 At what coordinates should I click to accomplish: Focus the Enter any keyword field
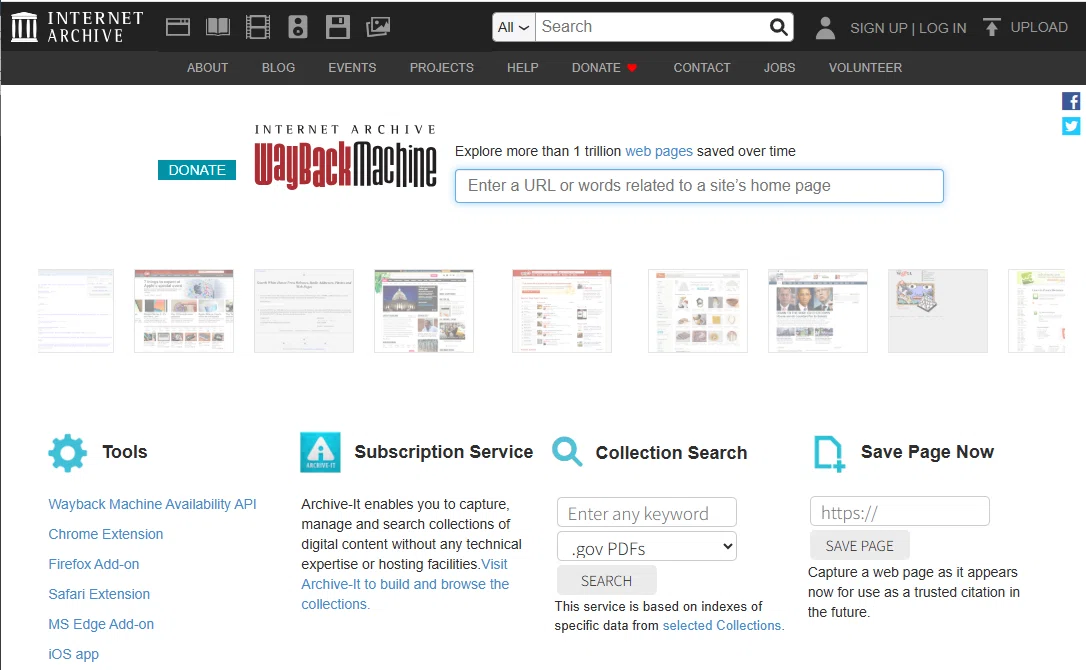coord(647,513)
